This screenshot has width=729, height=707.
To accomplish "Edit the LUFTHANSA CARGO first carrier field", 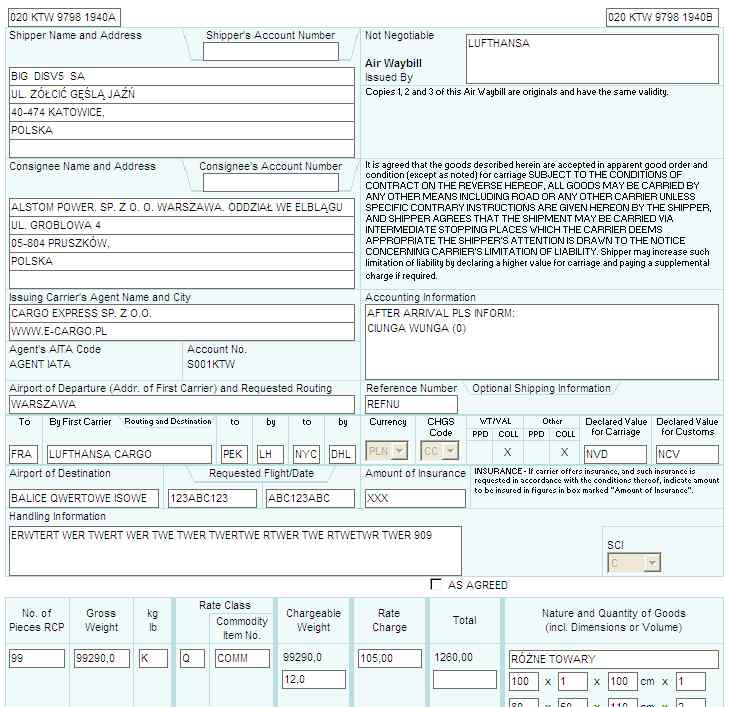I will pos(129,454).
